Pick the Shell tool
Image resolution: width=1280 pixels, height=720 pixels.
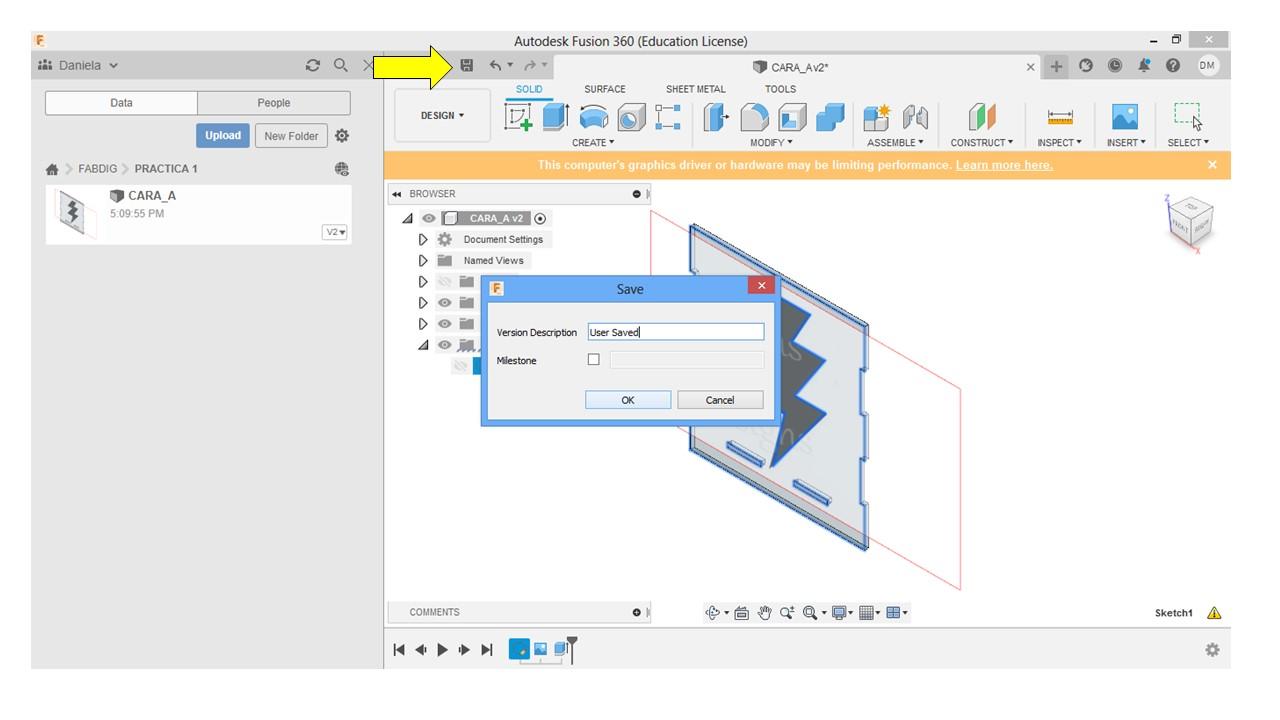tap(793, 118)
